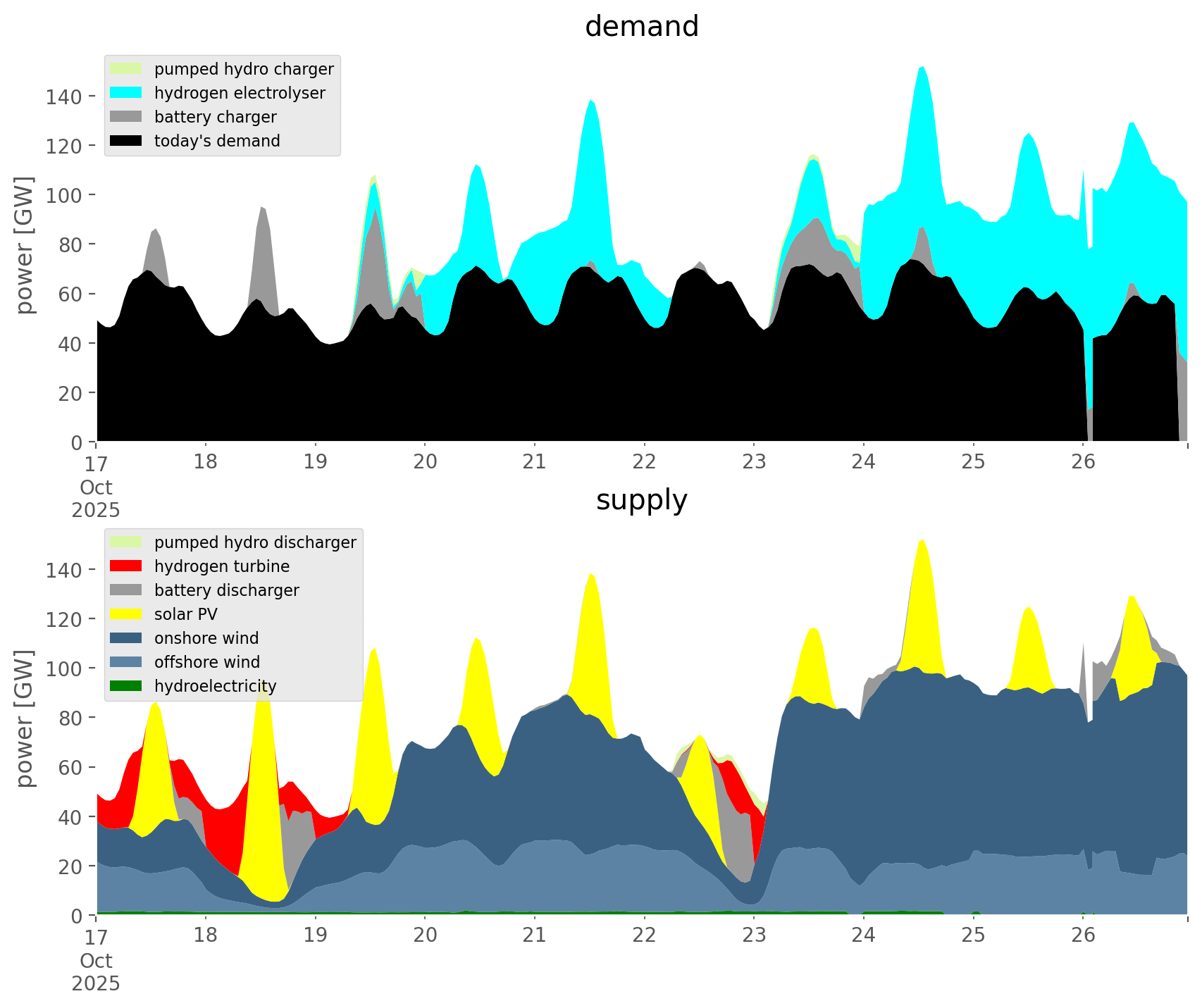Viewport: 1202px width, 1008px height.
Task: Click the black today's demand legend swatch
Action: (126, 141)
